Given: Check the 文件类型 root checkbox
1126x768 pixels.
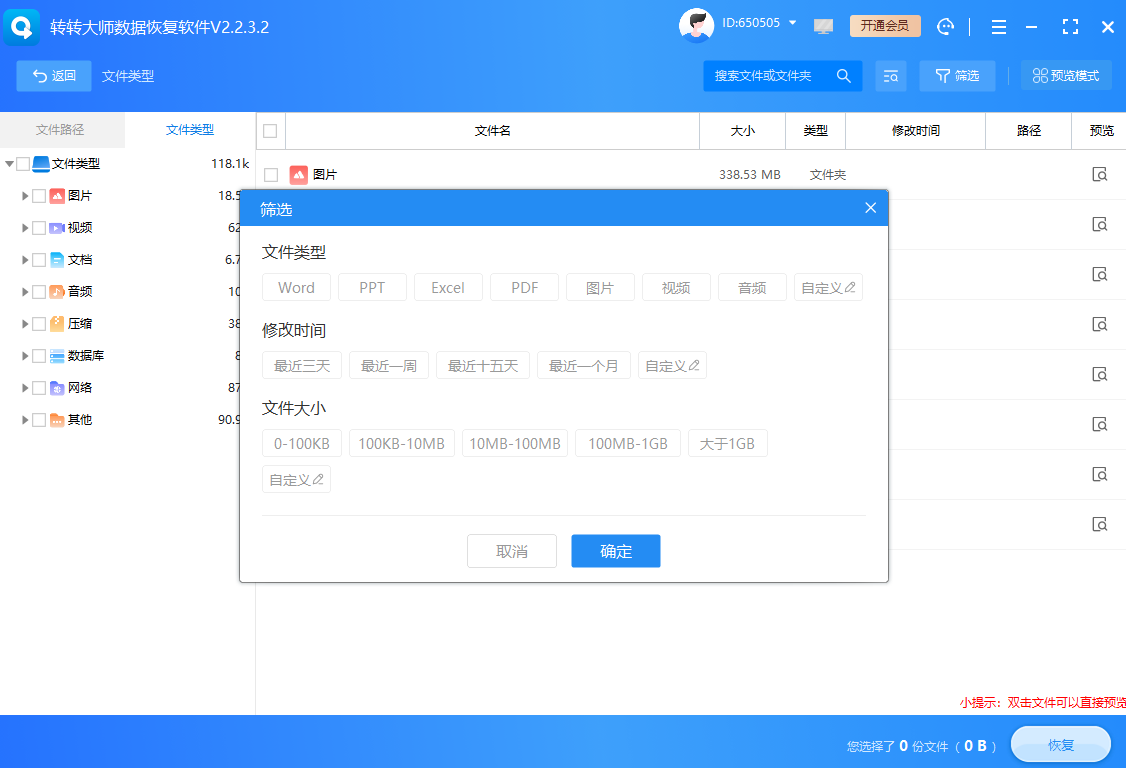Looking at the screenshot, I should [22, 163].
